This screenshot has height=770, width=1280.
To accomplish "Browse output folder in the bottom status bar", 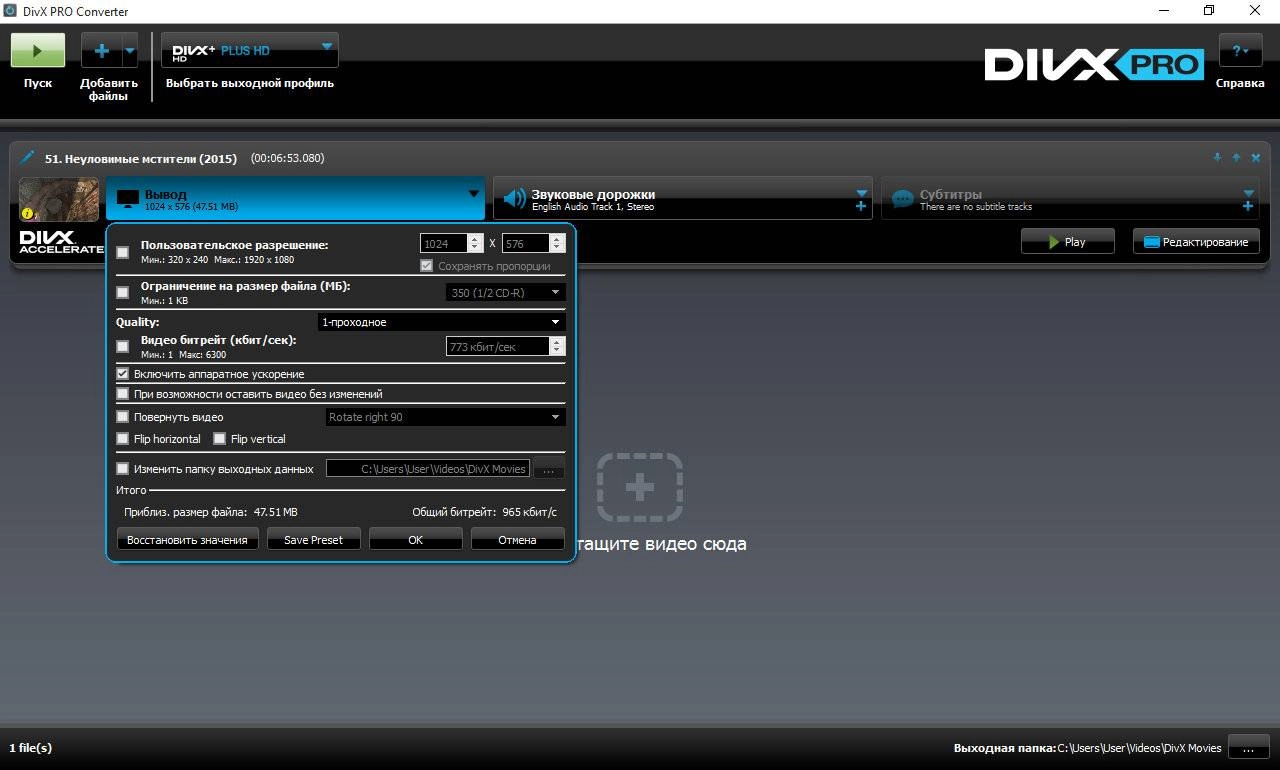I will (1248, 748).
